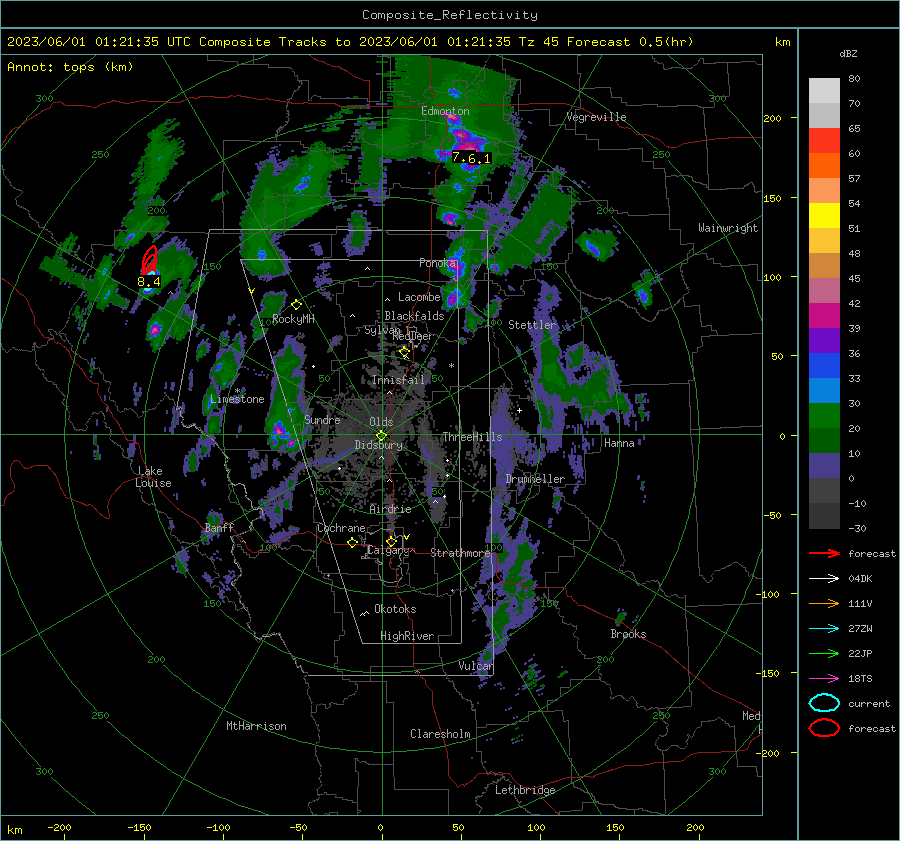The image size is (900, 841).
Task: Click the 04DK legend text
Action: (x=860, y=579)
